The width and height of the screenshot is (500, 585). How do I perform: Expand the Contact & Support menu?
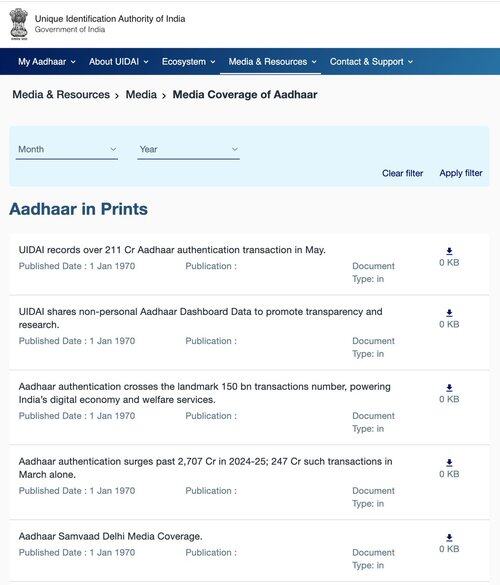pos(371,62)
